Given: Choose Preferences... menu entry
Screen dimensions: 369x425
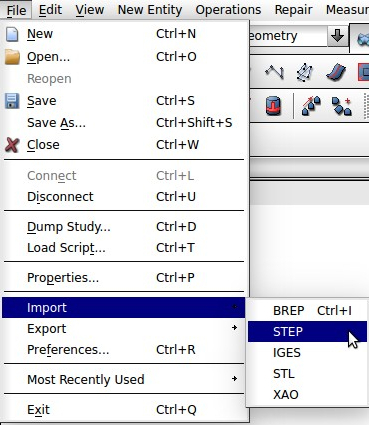Looking at the screenshot, I should point(123,350).
